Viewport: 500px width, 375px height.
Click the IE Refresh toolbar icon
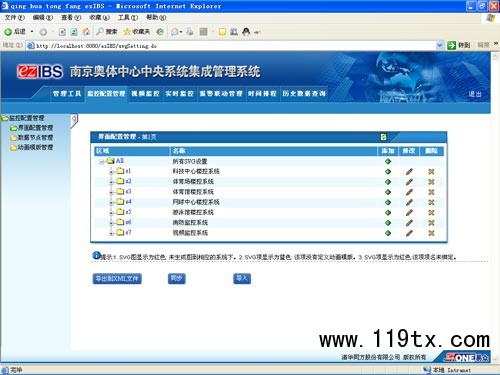(x=74, y=32)
